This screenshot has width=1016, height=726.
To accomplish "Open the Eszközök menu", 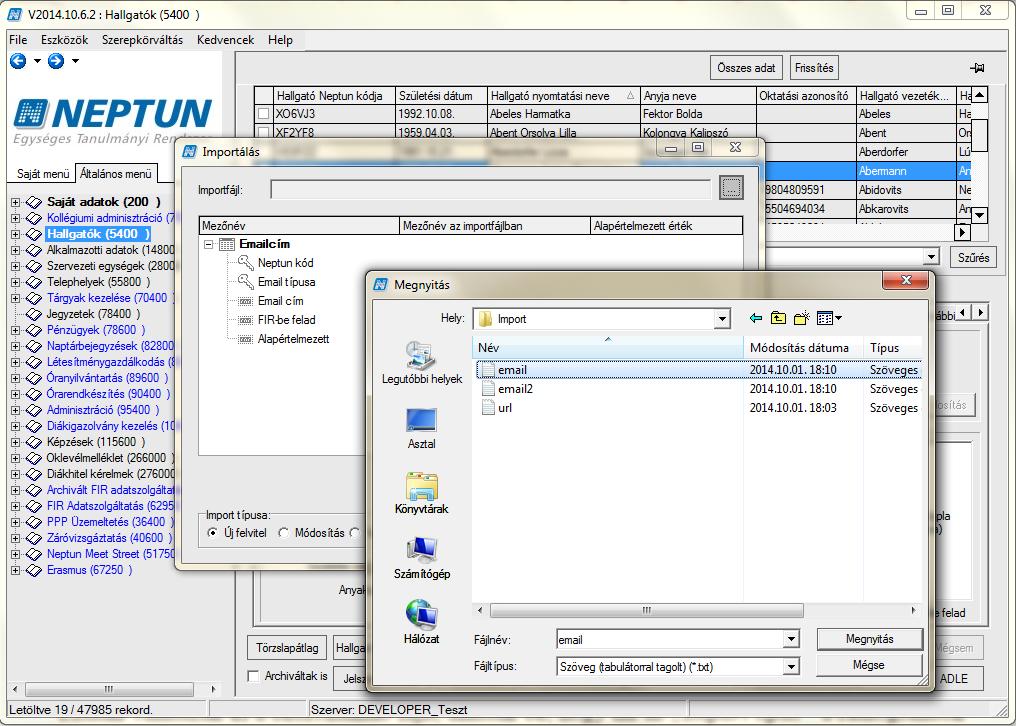I will [x=64, y=40].
